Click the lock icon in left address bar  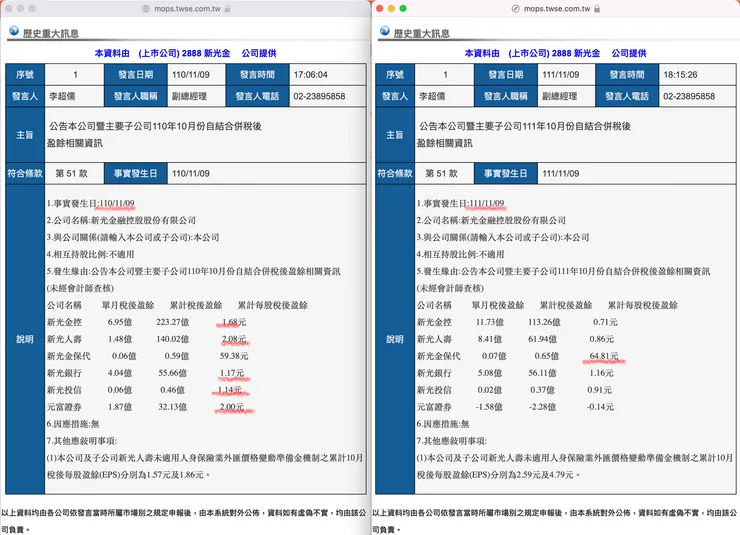pos(227,8)
